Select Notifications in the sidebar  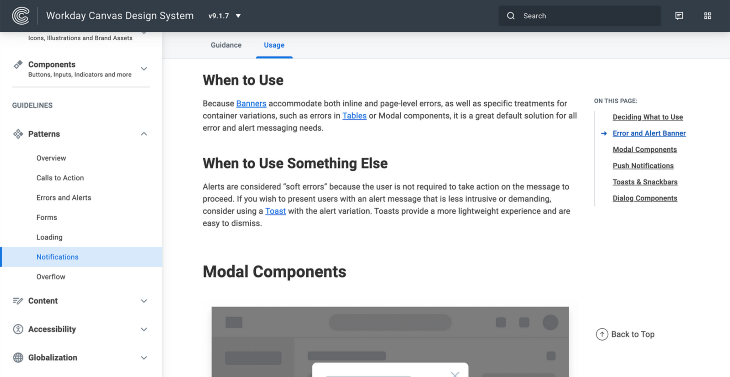point(81,257)
